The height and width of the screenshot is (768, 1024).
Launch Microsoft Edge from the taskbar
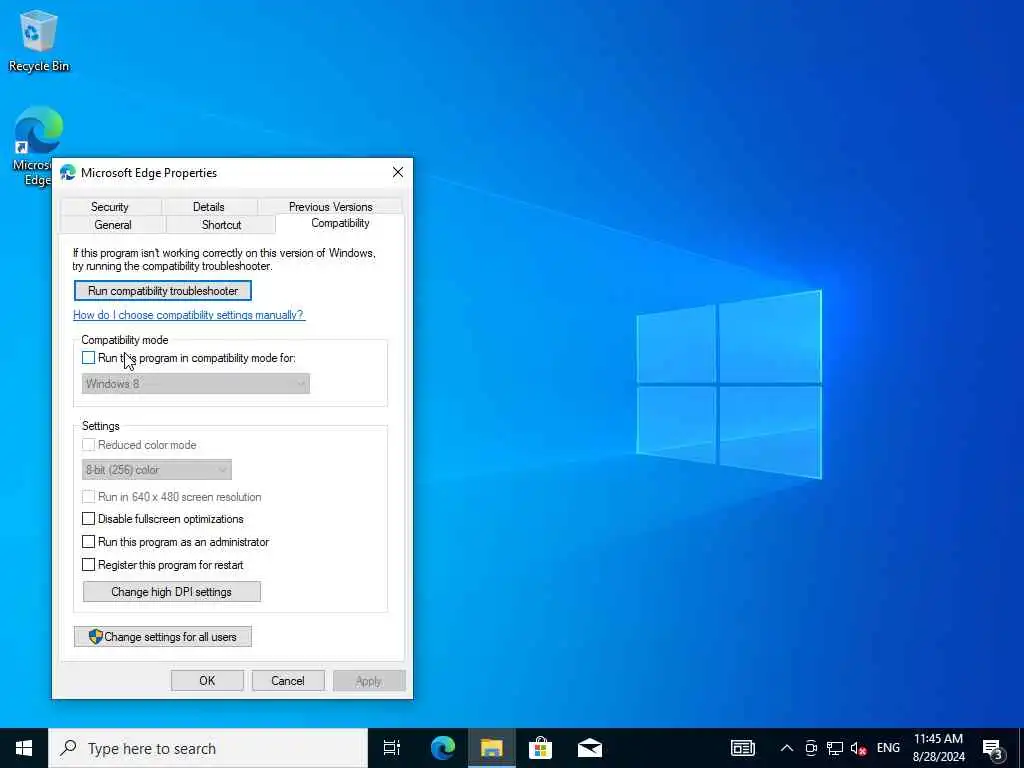click(443, 748)
